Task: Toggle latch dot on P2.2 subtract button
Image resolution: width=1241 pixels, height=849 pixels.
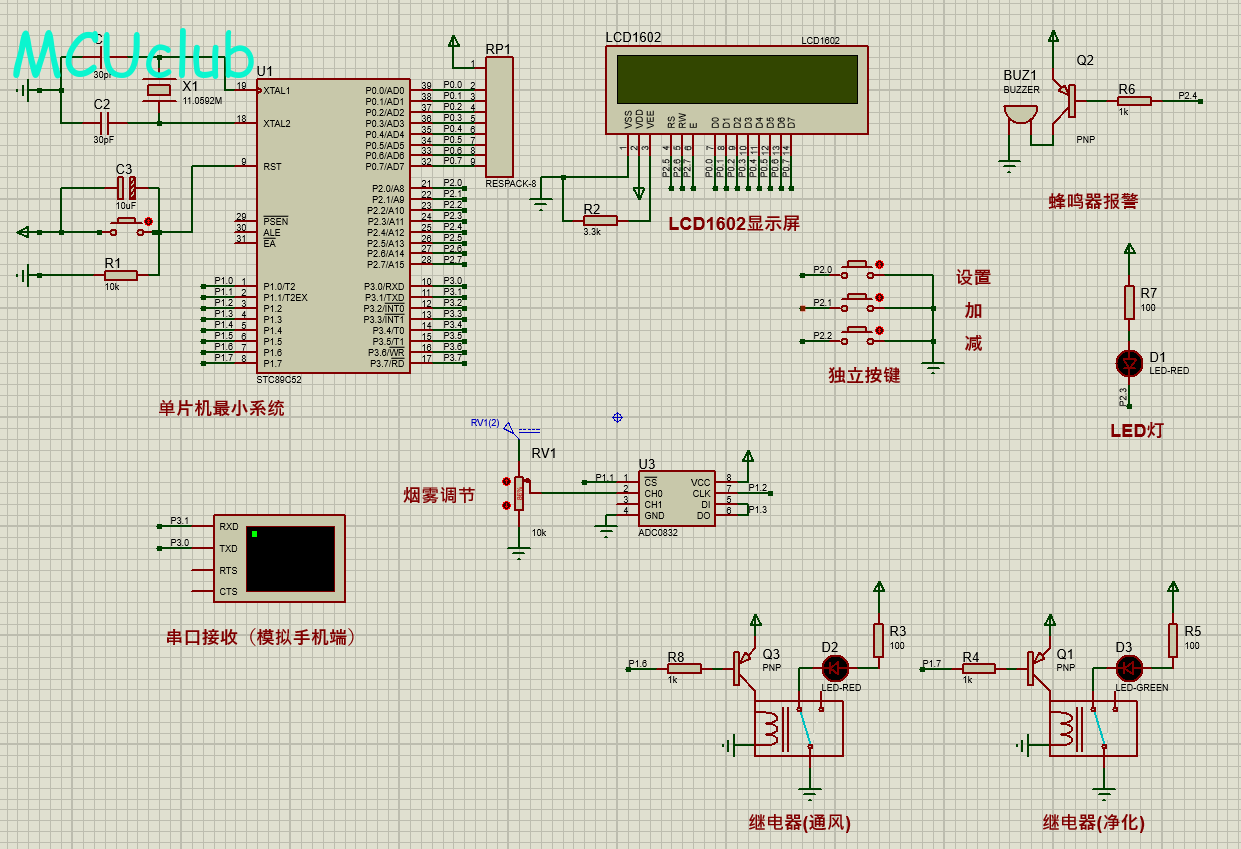Action: (x=879, y=330)
